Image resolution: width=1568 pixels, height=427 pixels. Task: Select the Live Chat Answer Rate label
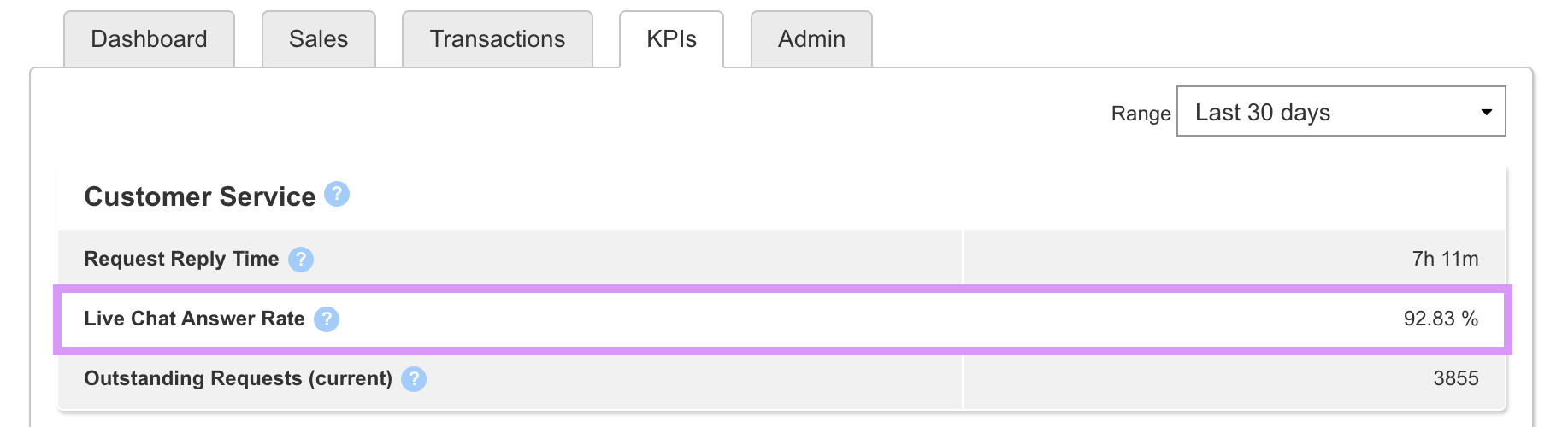(194, 319)
